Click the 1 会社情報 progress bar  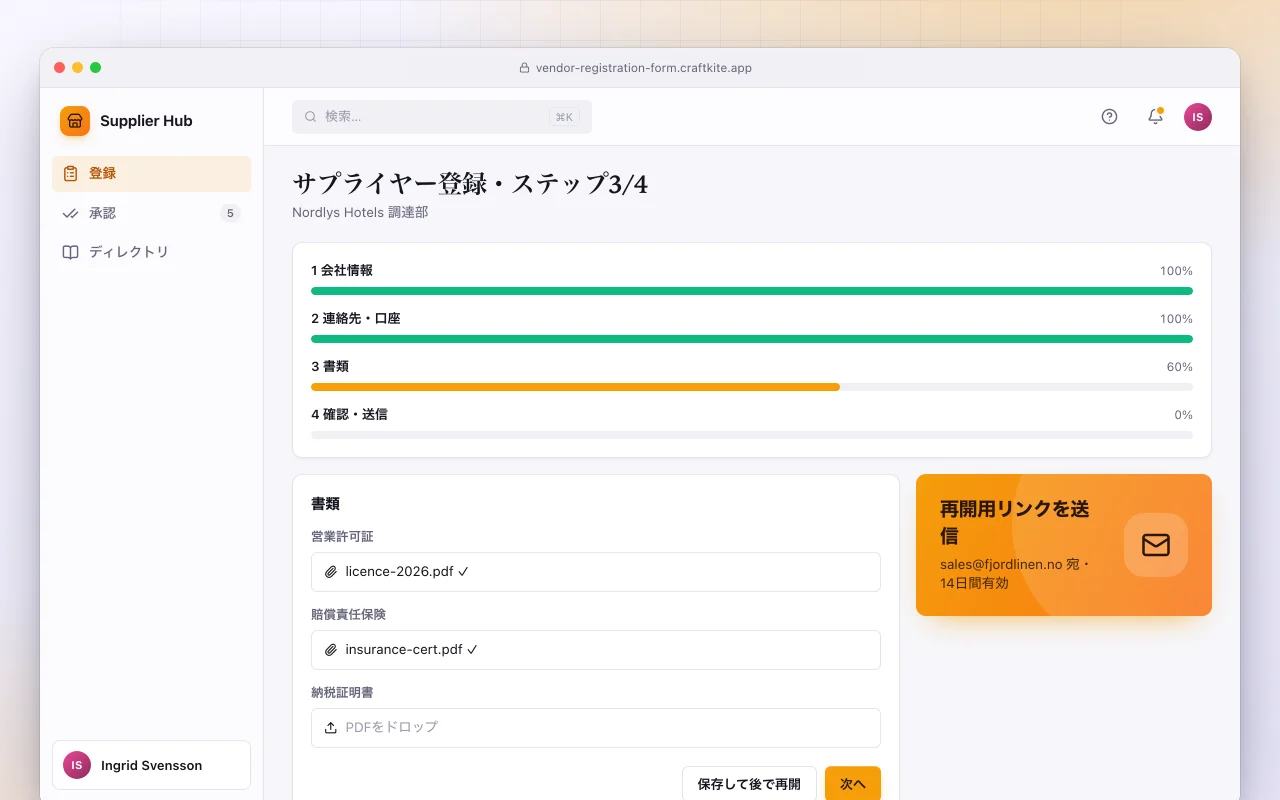point(752,291)
